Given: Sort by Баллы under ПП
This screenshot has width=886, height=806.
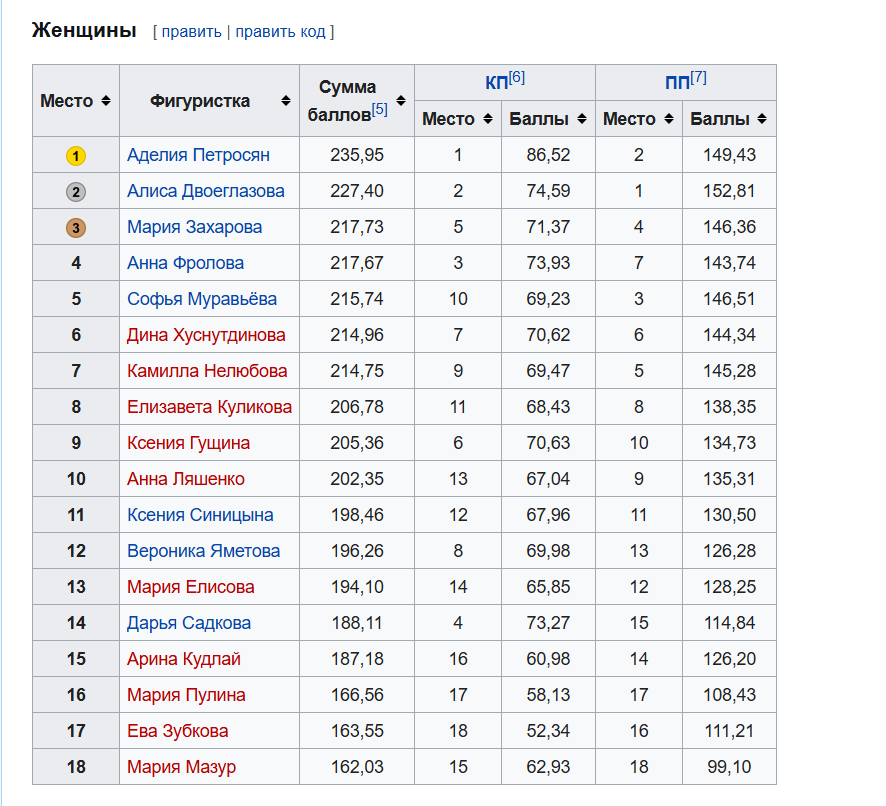Looking at the screenshot, I should pos(762,119).
